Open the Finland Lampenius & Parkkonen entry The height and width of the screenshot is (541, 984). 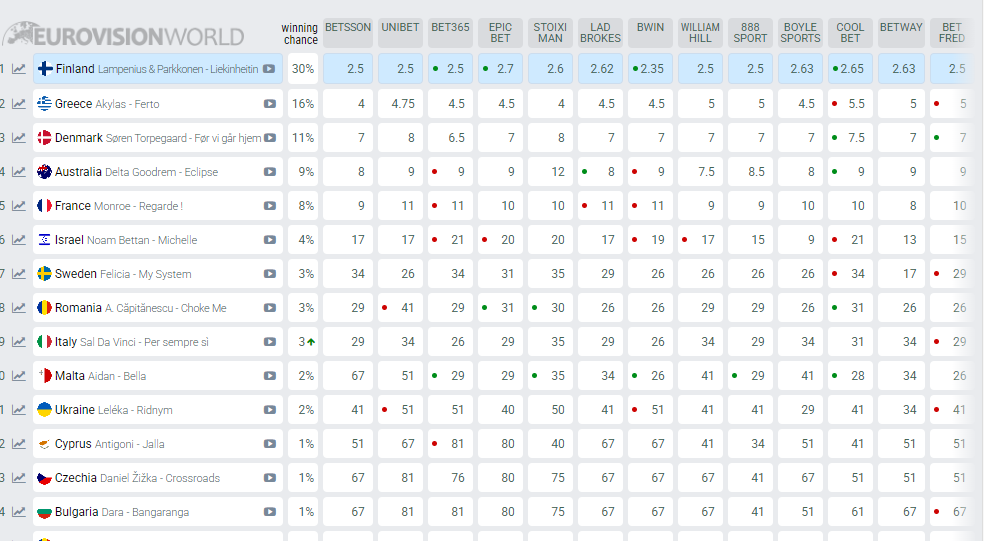tap(158, 69)
